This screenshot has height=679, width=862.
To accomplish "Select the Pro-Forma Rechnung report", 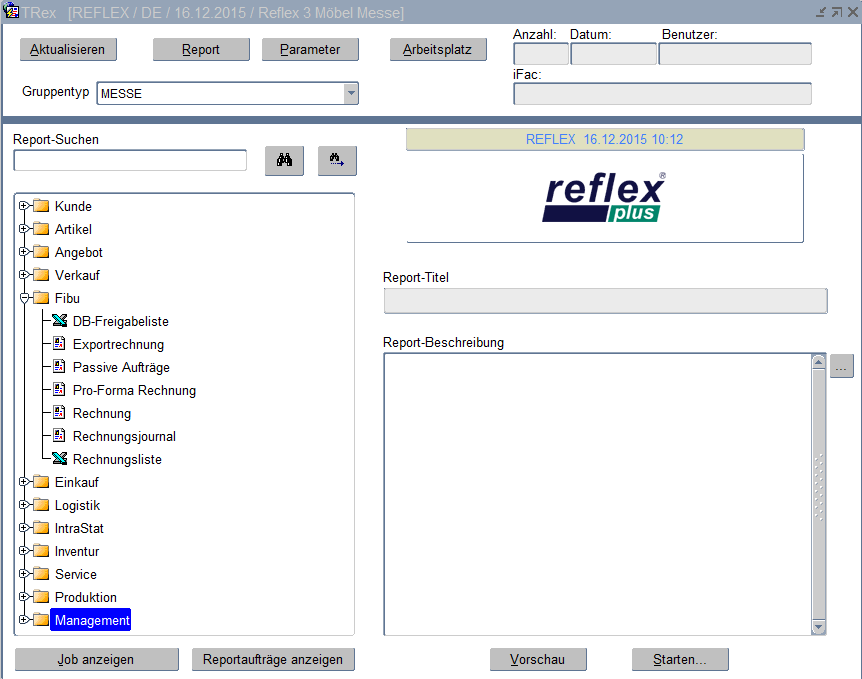I will pos(134,390).
